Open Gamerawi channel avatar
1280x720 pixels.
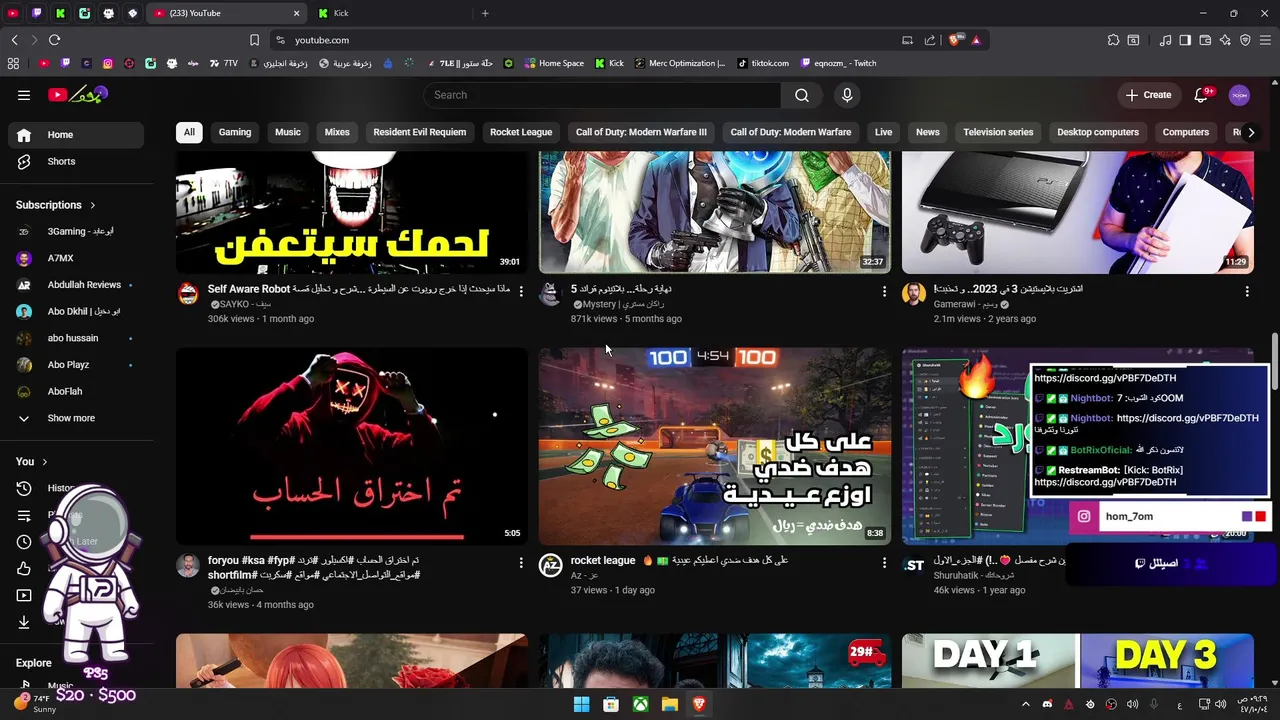click(914, 293)
